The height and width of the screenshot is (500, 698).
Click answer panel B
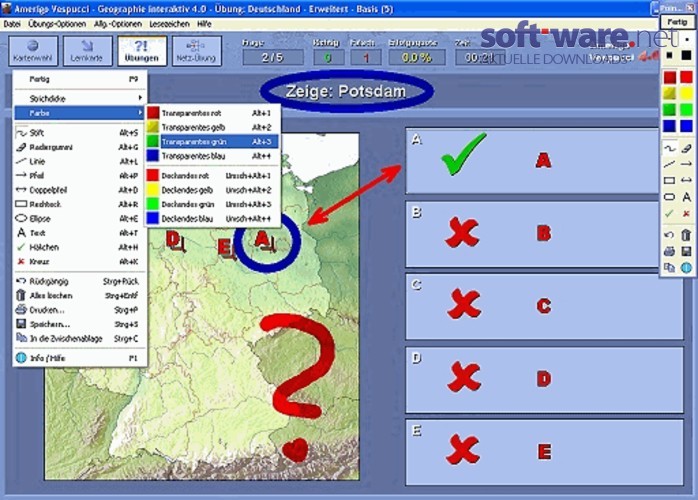[532, 234]
